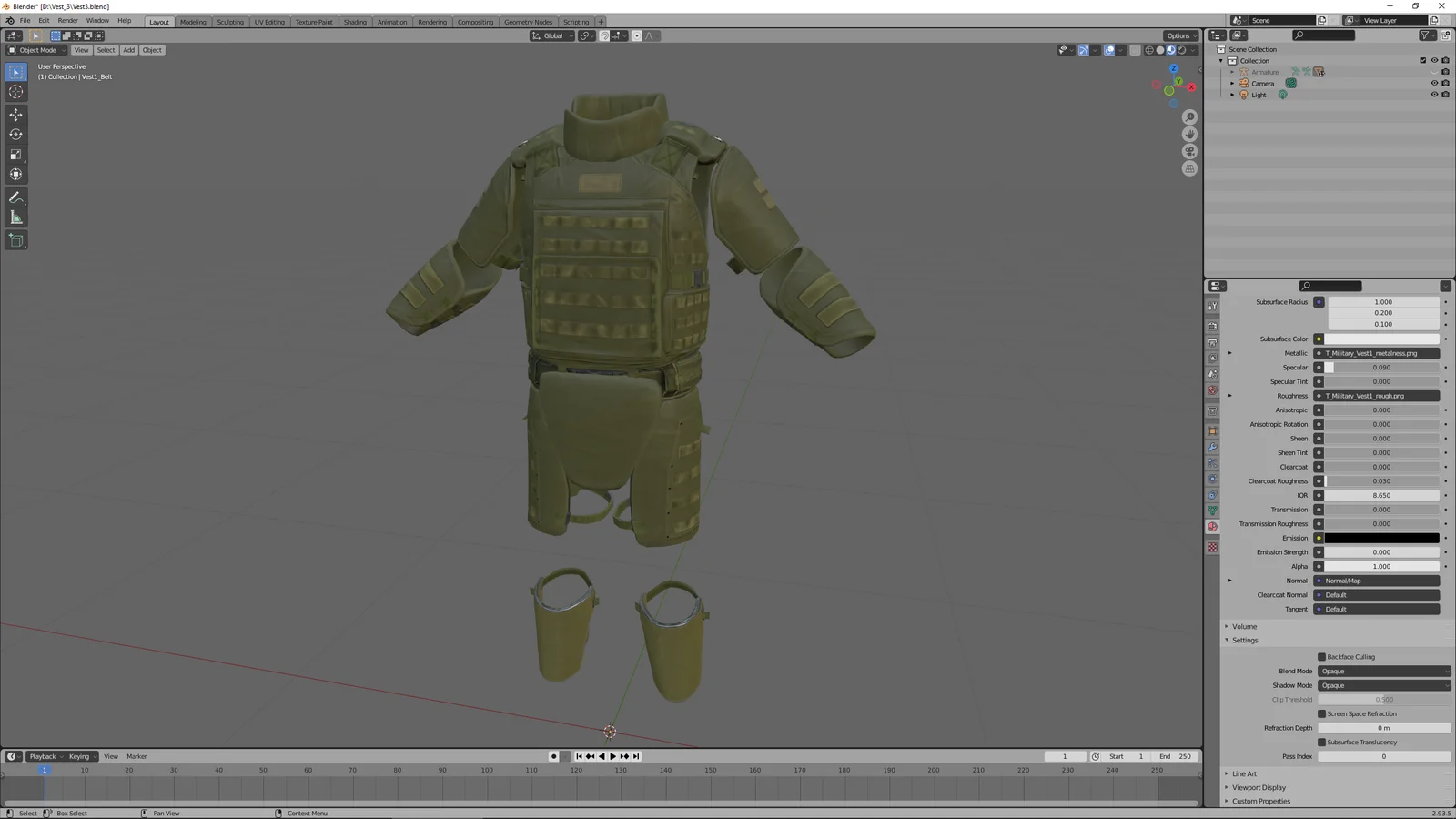Screen dimensions: 1456x819
Task: Click the Options button in the viewport header
Action: [1178, 35]
